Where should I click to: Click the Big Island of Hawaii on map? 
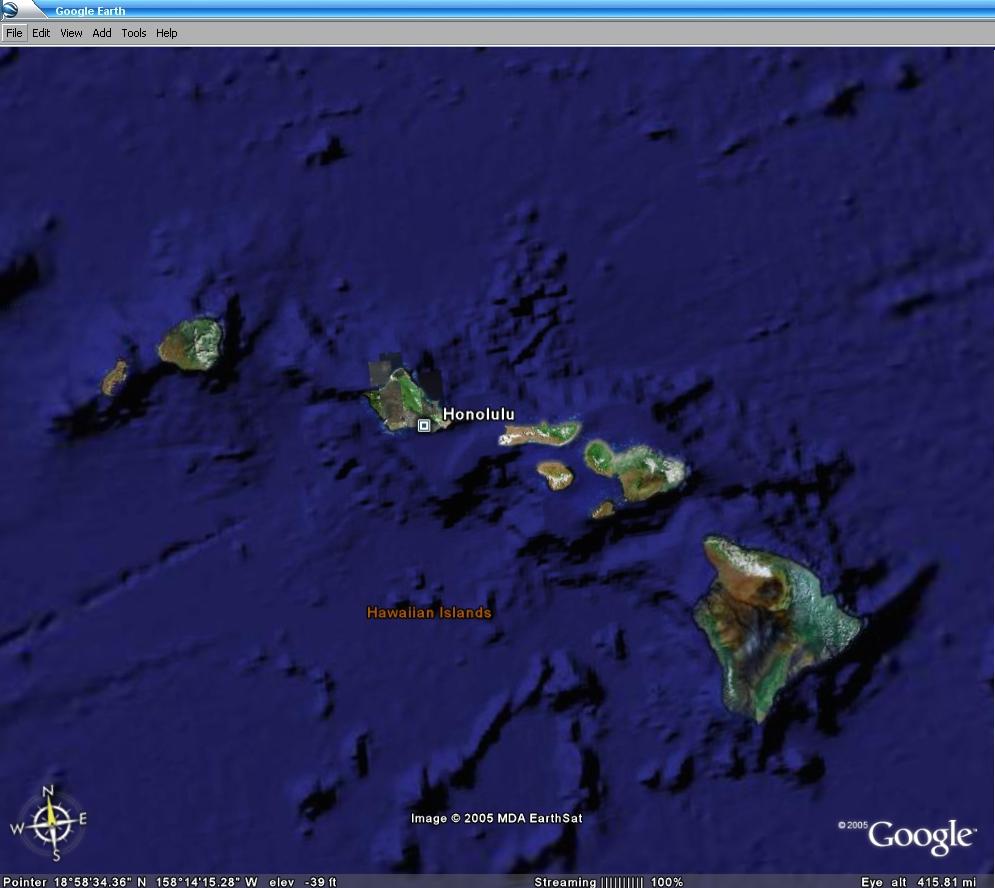pos(775,627)
